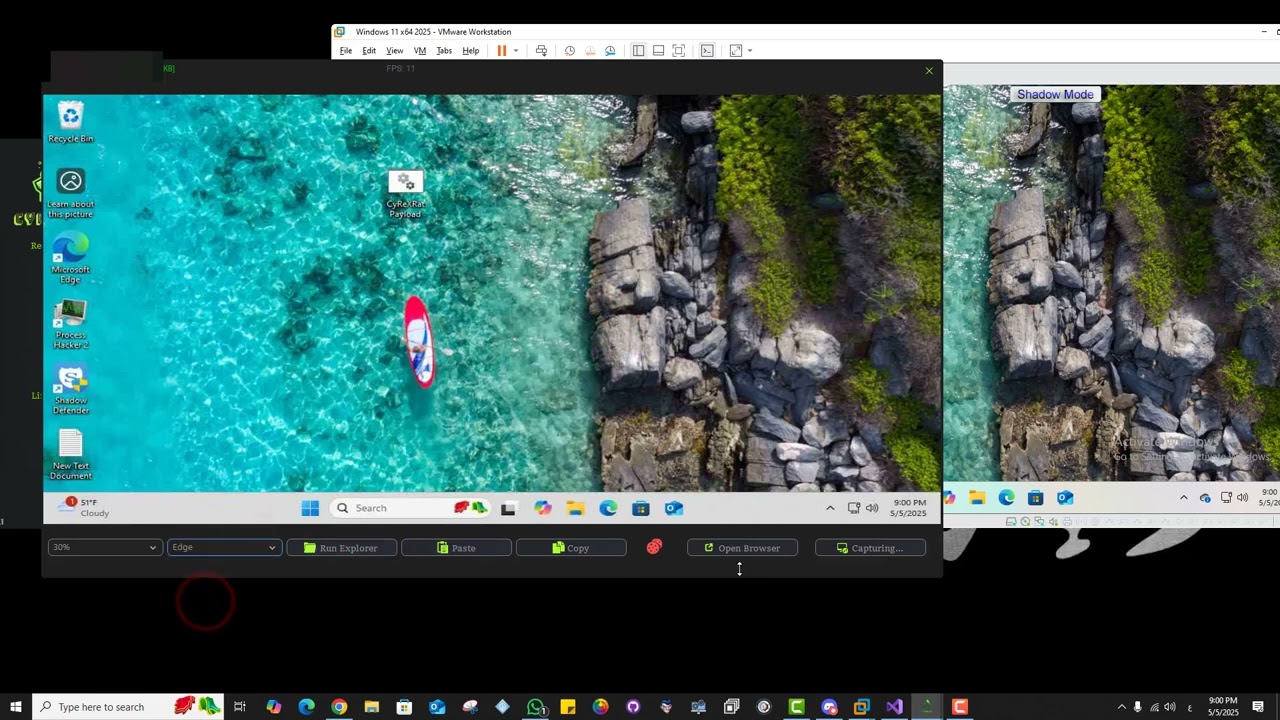Open Edge on the remote taskbar
The width and height of the screenshot is (1280, 720).
click(608, 508)
